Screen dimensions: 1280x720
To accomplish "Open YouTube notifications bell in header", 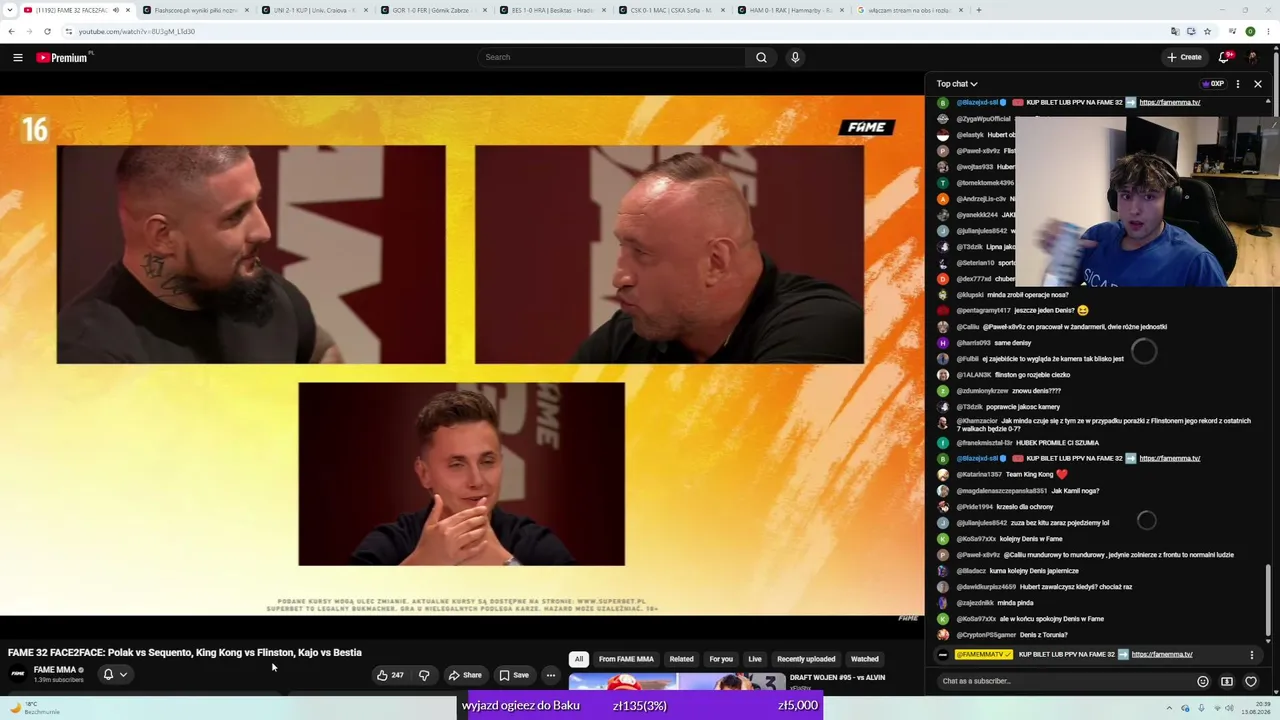I will tap(1224, 57).
